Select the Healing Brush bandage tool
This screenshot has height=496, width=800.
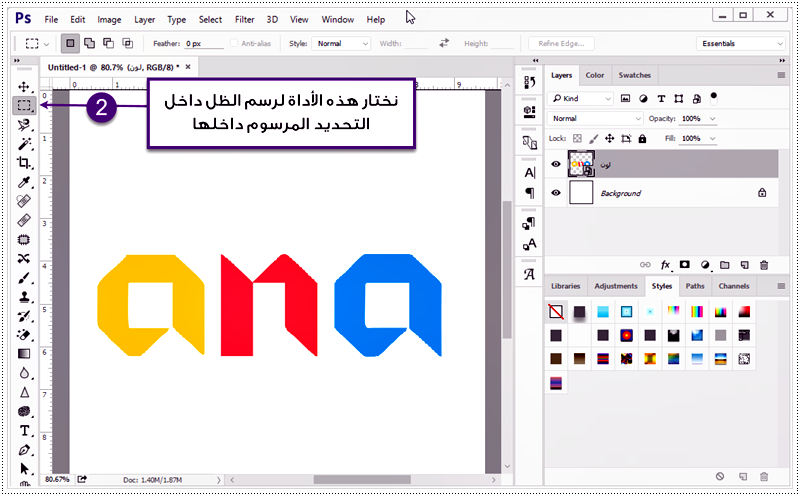click(x=23, y=220)
